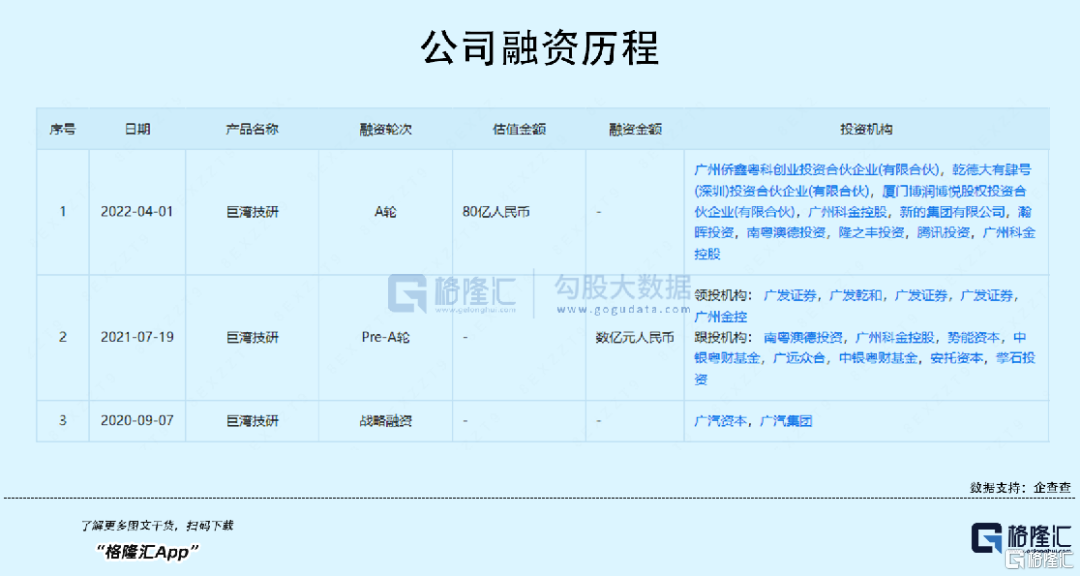Screen dimensions: 1080x576
Task: Click the 序号 column header
Action: coord(63,129)
